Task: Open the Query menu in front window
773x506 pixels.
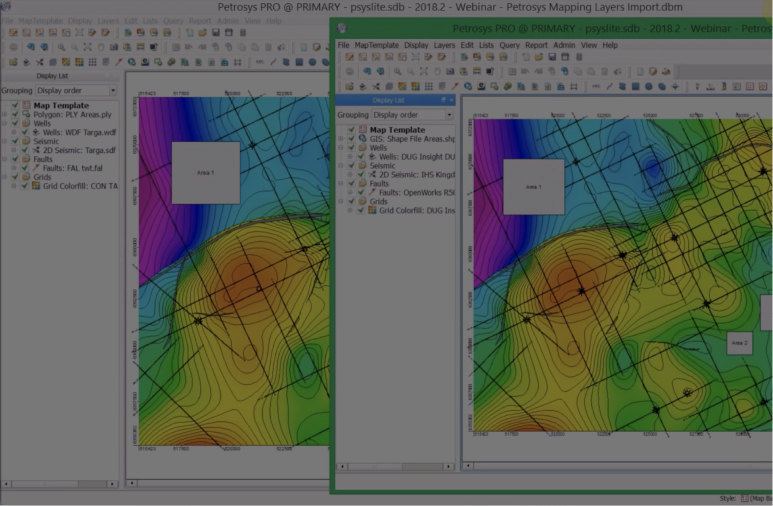Action: 509,45
